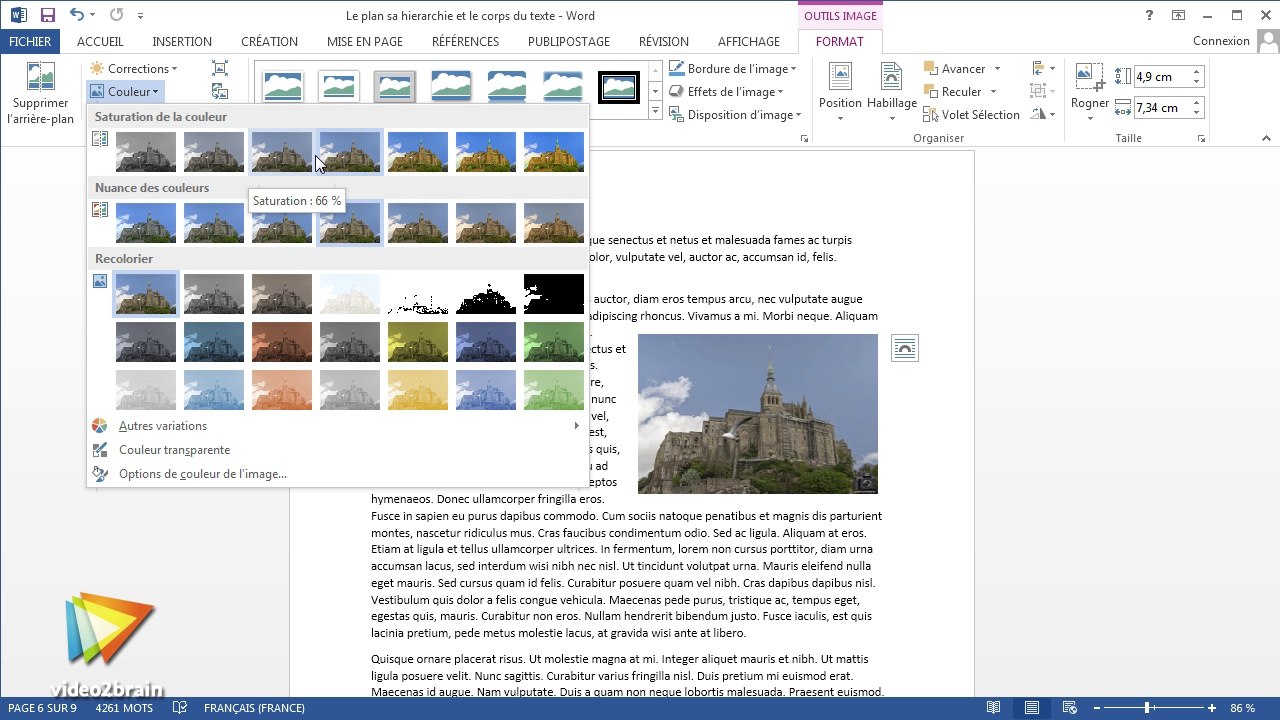This screenshot has width=1280, height=720.
Task: Apply the first picture style in the gallery
Action: tap(282, 87)
